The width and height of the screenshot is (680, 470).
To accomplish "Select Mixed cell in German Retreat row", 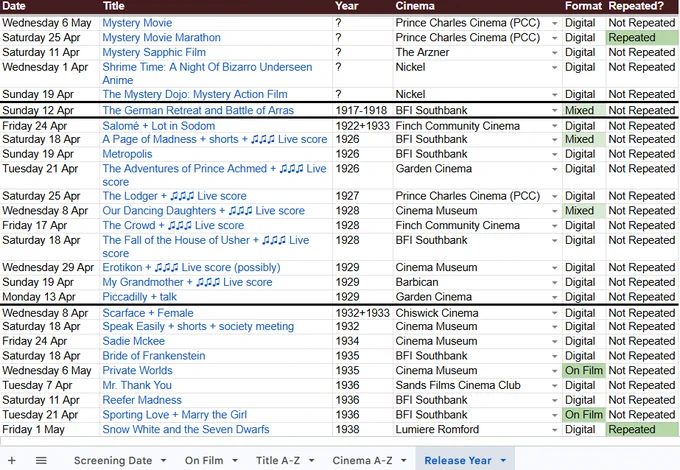I will [x=584, y=111].
